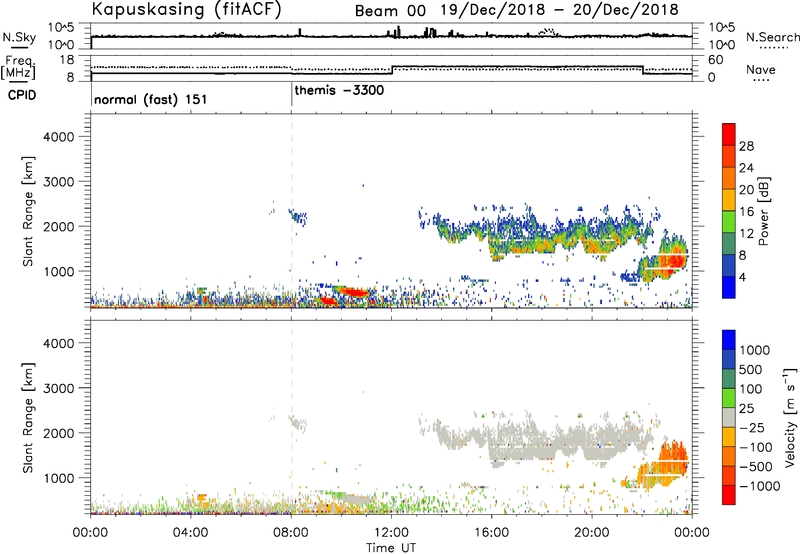Click the '3000' tick on the velocity panel
The height and width of the screenshot is (554, 800).
(x=59, y=388)
